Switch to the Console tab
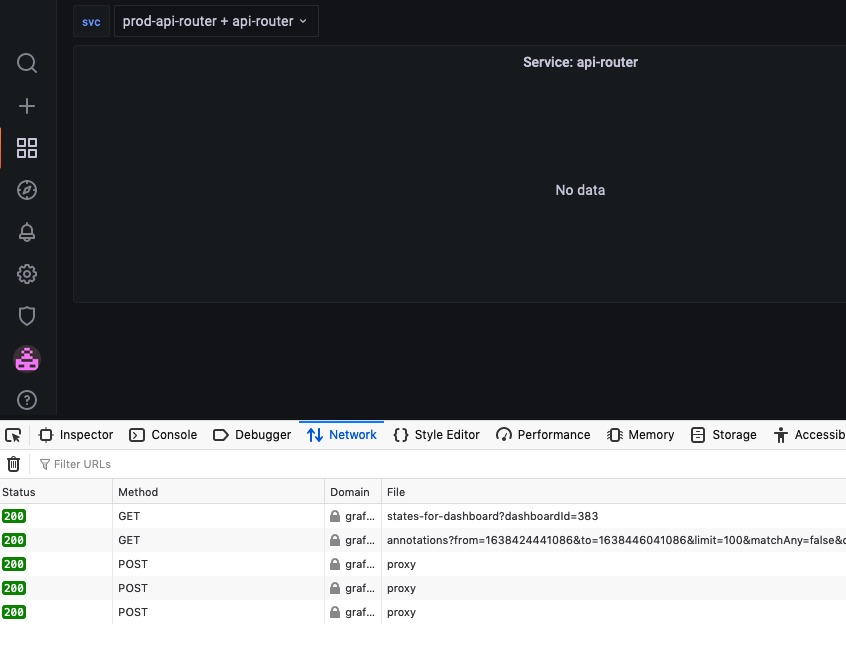 pos(162,434)
